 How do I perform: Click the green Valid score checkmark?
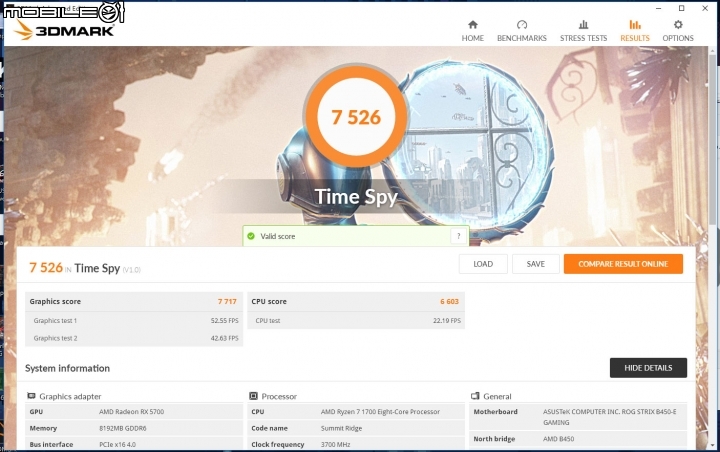[x=251, y=236]
